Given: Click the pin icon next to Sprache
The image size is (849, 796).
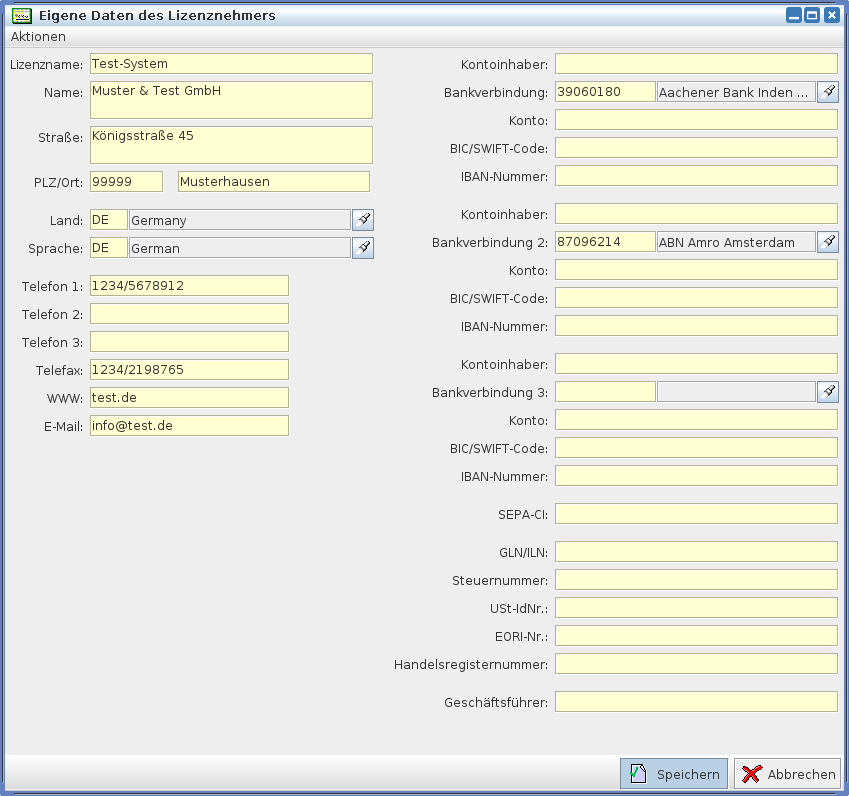Looking at the screenshot, I should (x=363, y=248).
